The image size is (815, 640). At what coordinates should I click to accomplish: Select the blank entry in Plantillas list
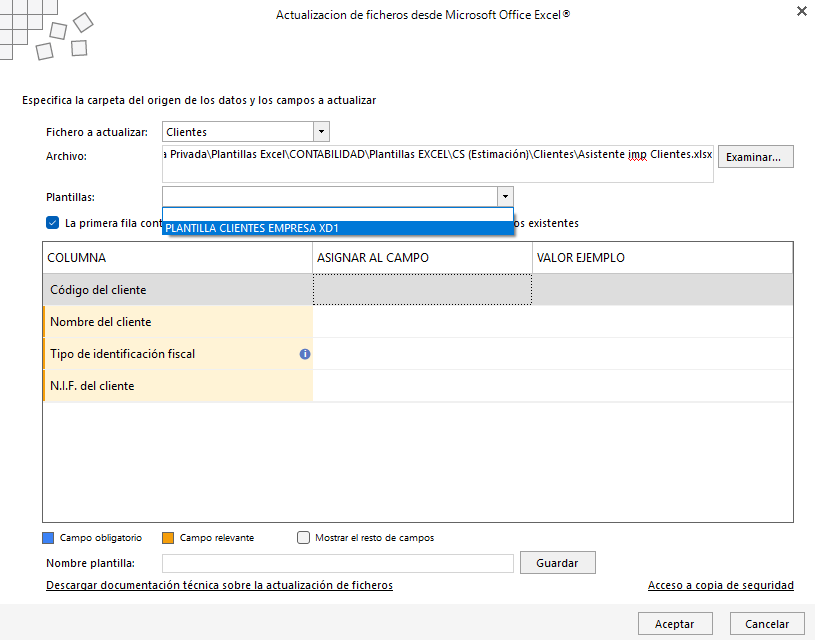[x=338, y=215]
